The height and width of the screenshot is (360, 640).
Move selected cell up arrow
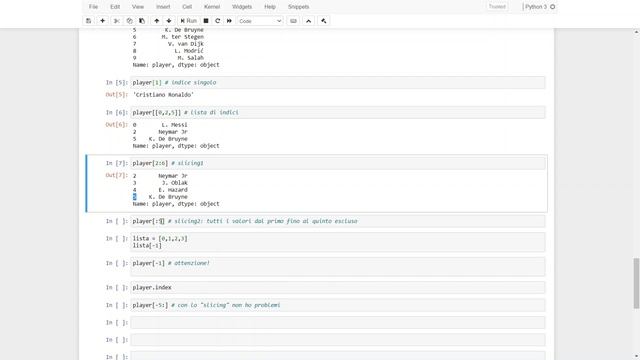pyautogui.click(x=156, y=21)
